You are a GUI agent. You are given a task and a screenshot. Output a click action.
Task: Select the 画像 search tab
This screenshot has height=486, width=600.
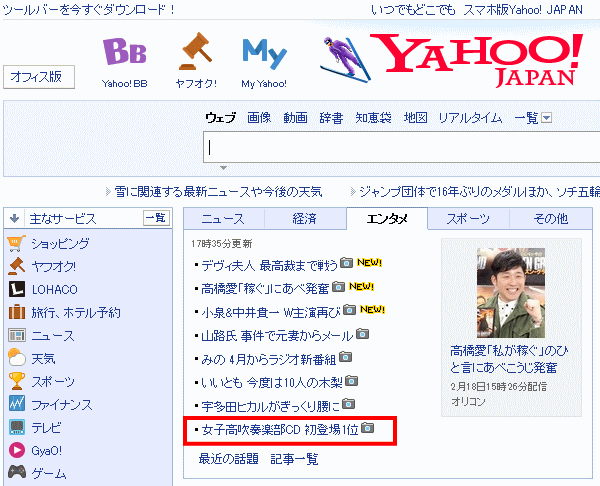259,117
